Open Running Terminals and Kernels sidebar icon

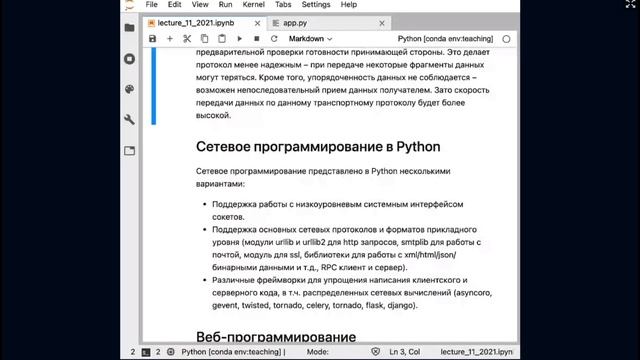[129, 59]
